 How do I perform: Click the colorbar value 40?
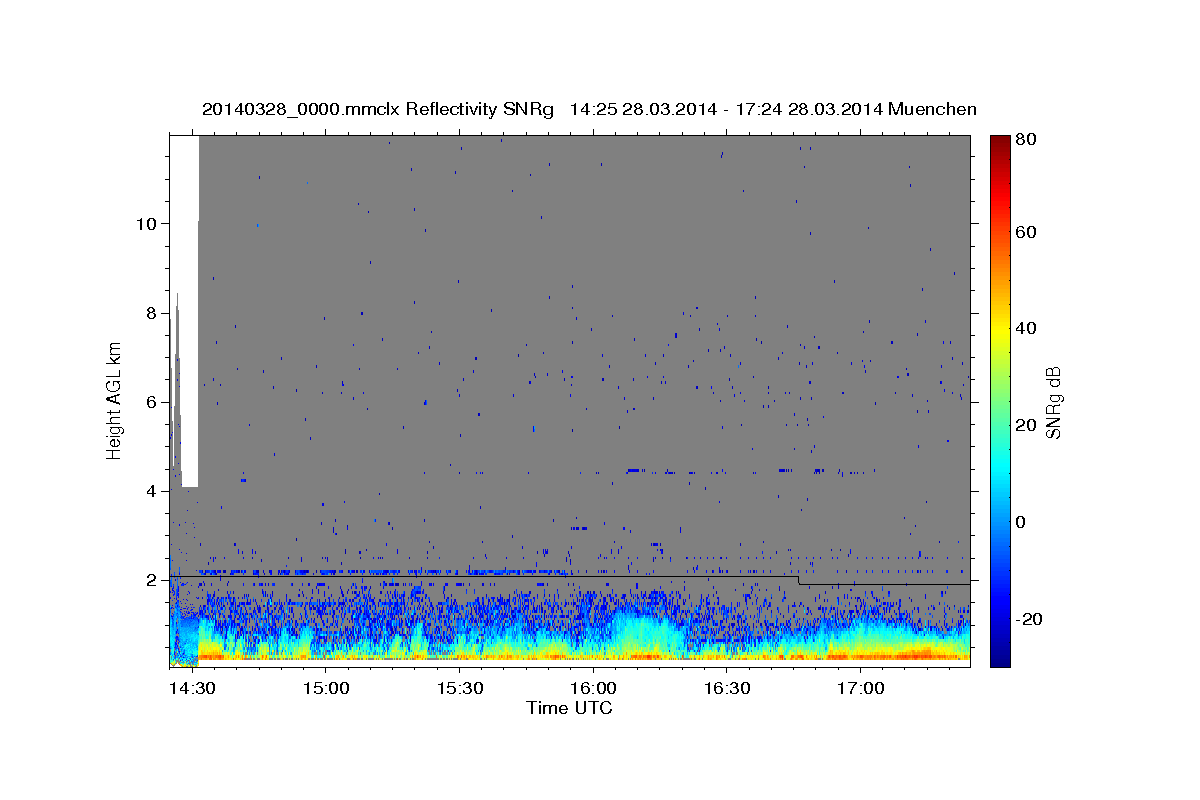pyautogui.click(x=1028, y=328)
